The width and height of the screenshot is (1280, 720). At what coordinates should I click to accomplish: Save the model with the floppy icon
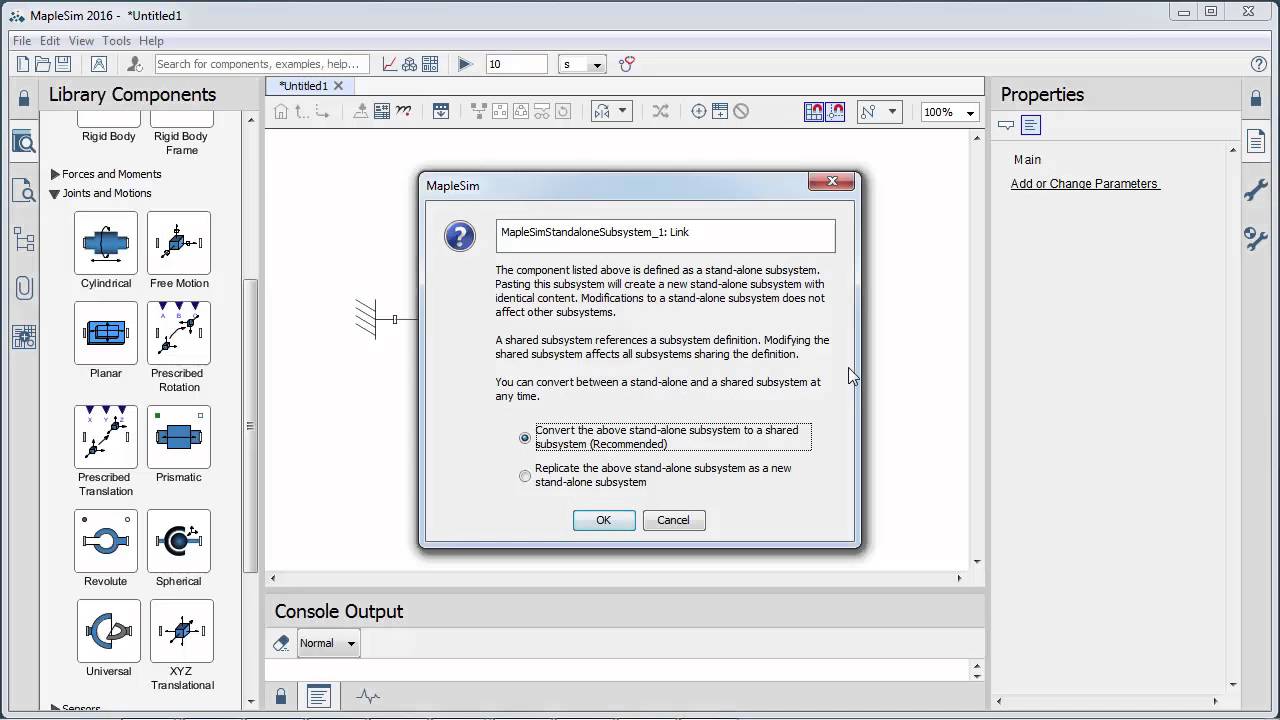63,64
